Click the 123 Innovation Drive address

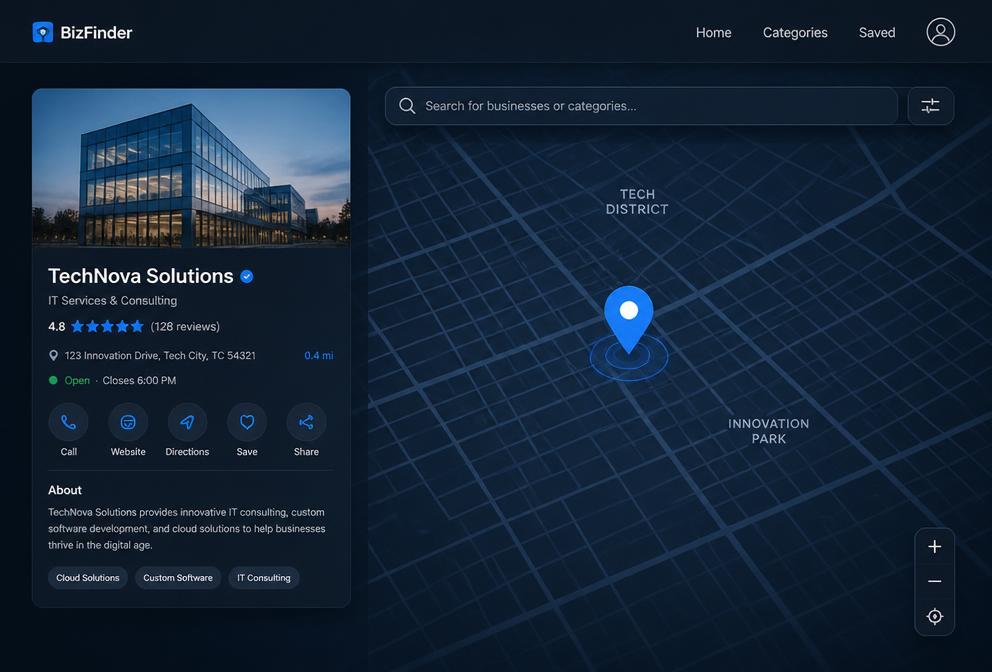160,356
